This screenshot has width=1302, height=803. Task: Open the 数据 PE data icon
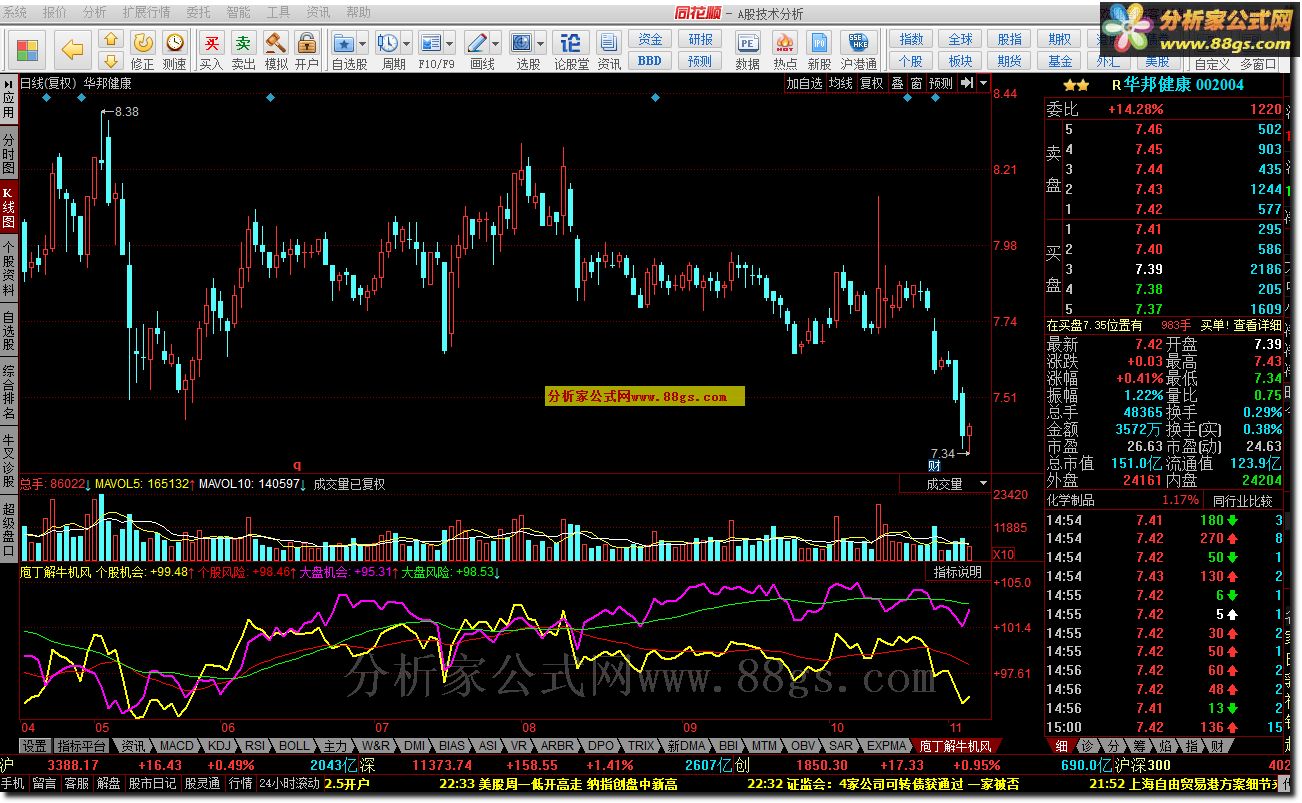point(747,43)
